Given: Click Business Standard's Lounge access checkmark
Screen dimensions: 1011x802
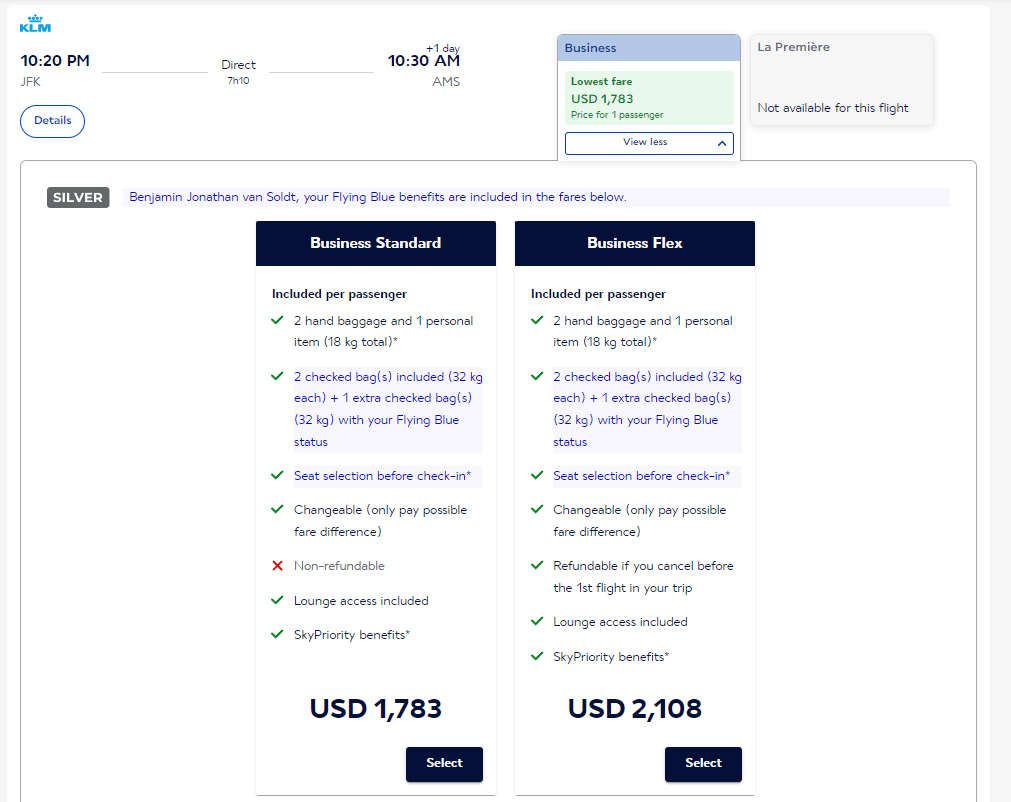Looking at the screenshot, I should coord(277,600).
